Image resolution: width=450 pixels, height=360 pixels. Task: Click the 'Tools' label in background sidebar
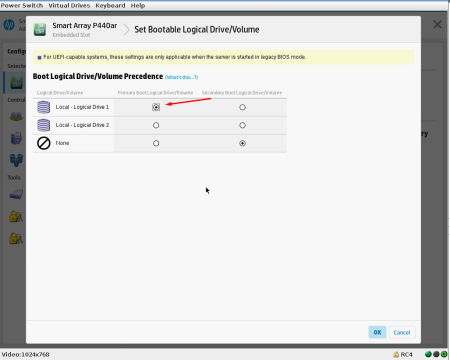tap(14, 177)
